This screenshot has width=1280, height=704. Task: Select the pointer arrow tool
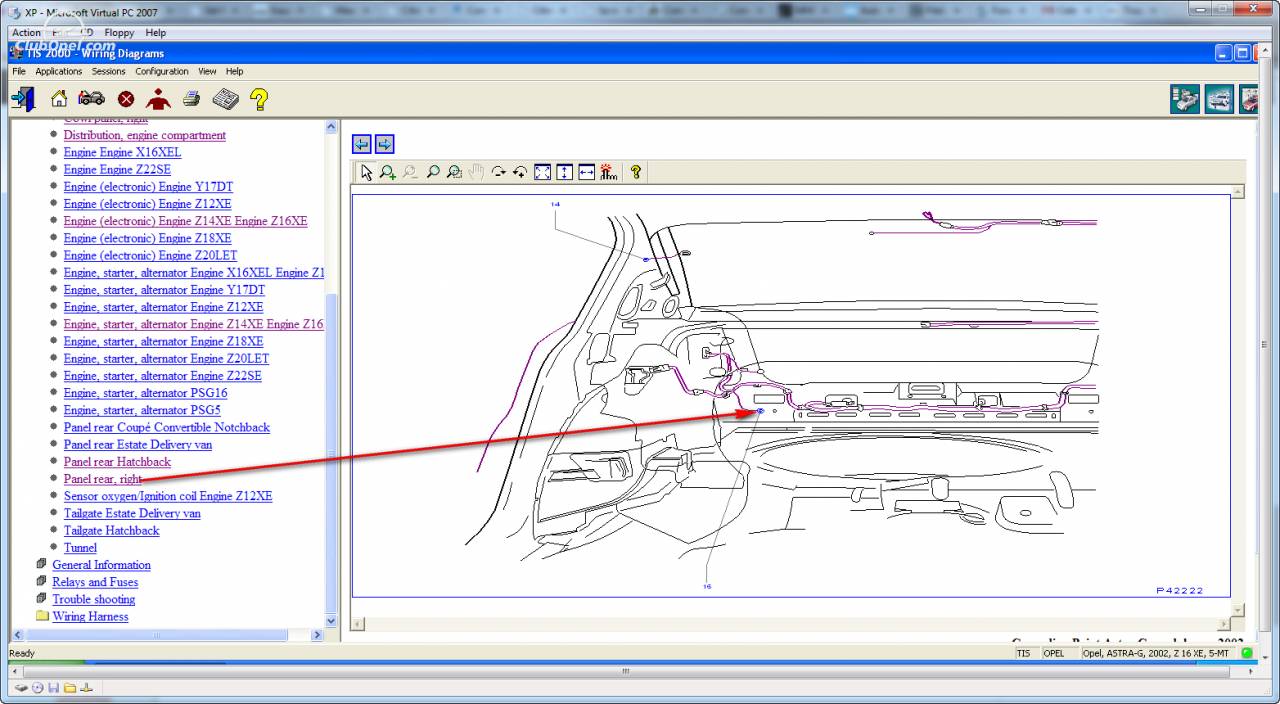click(x=366, y=172)
